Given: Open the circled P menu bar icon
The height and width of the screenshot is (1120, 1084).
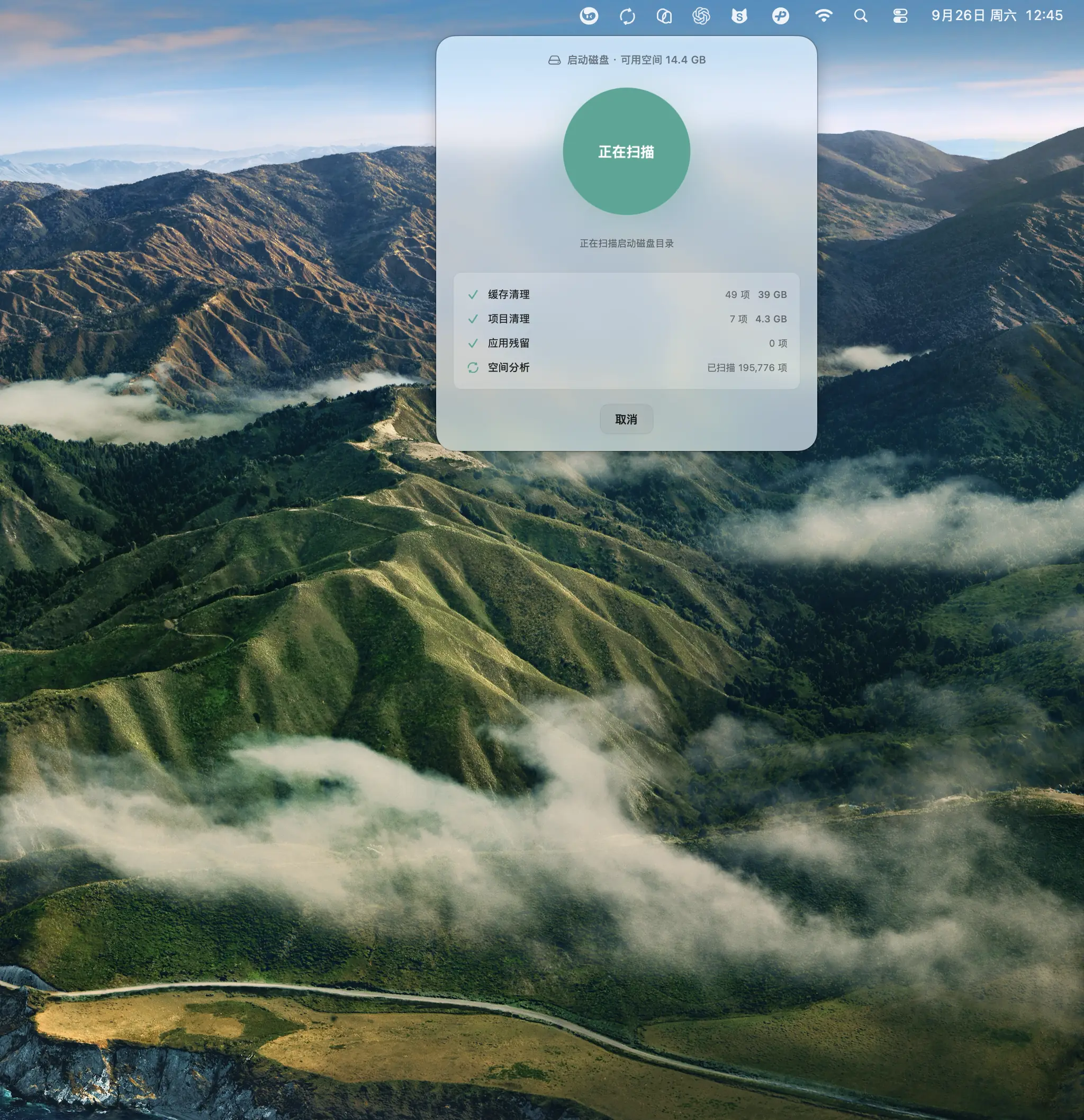Looking at the screenshot, I should (x=780, y=16).
